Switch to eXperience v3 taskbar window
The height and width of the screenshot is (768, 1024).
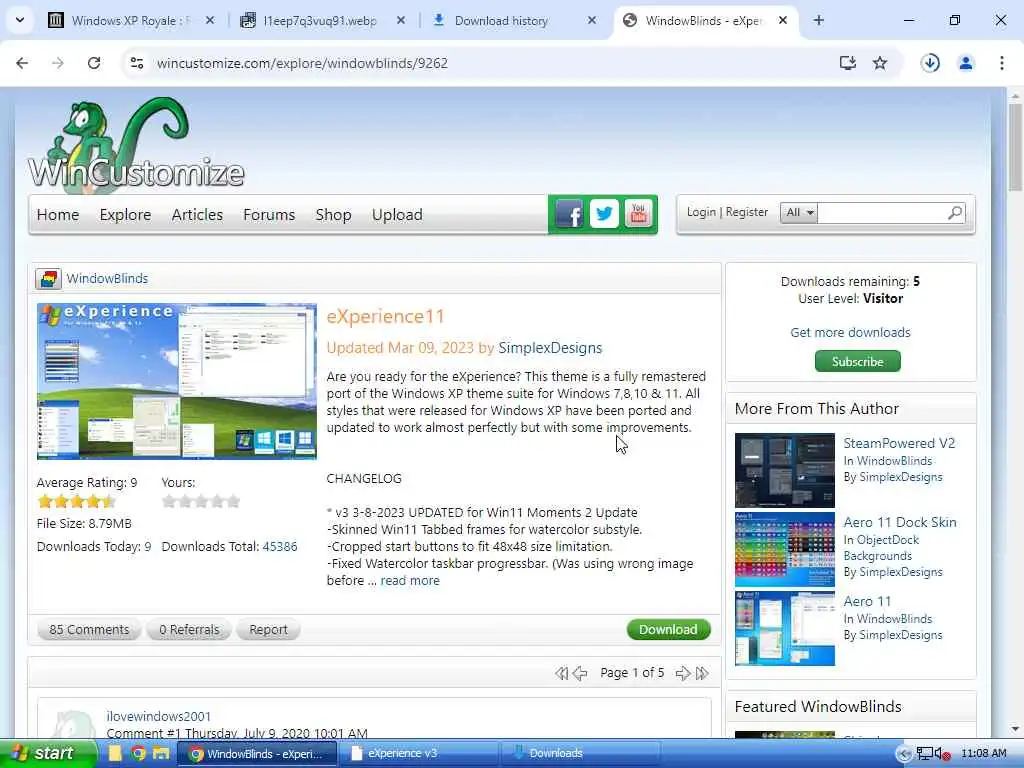(418, 754)
